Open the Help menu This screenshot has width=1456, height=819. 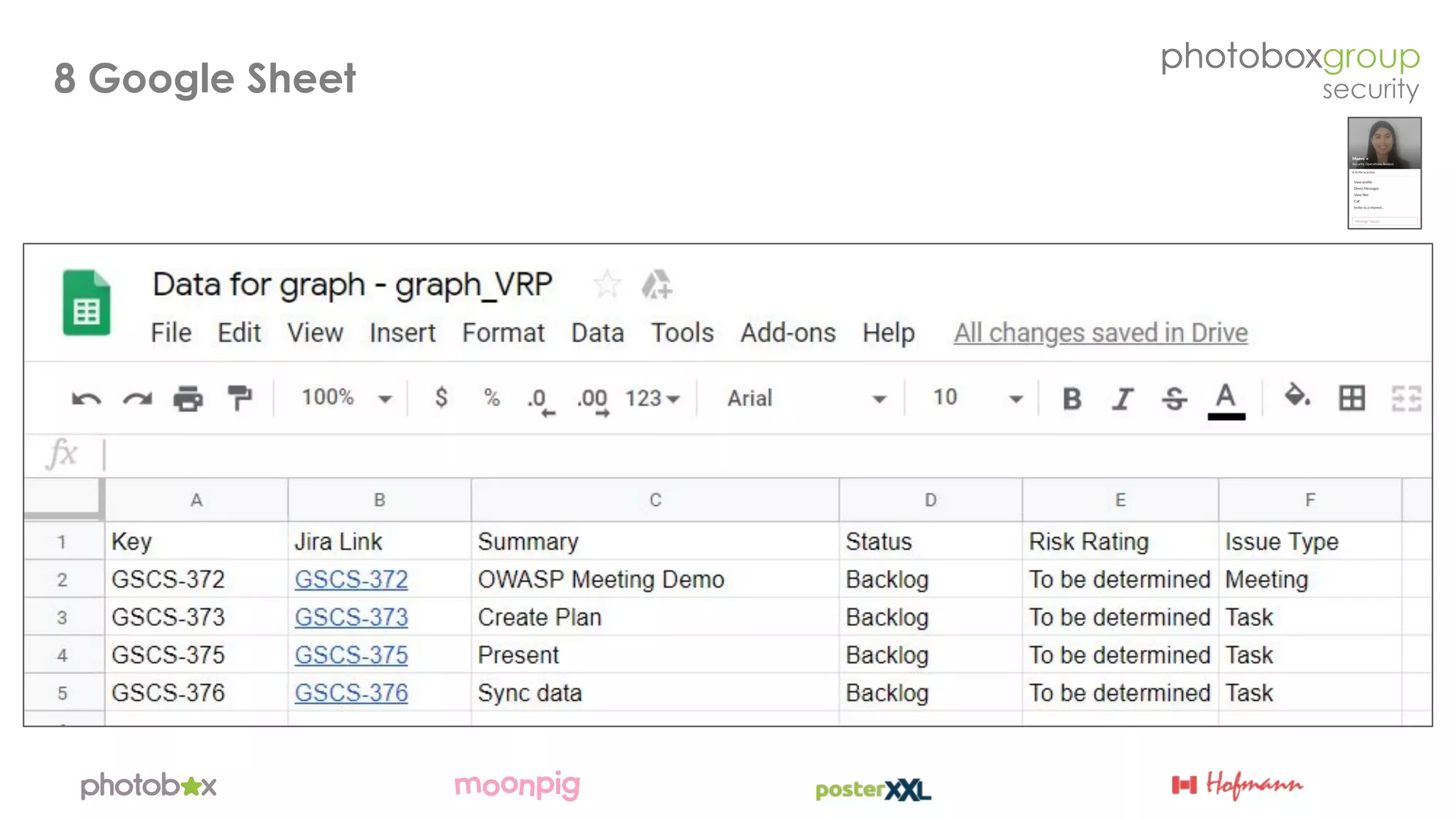pos(889,333)
